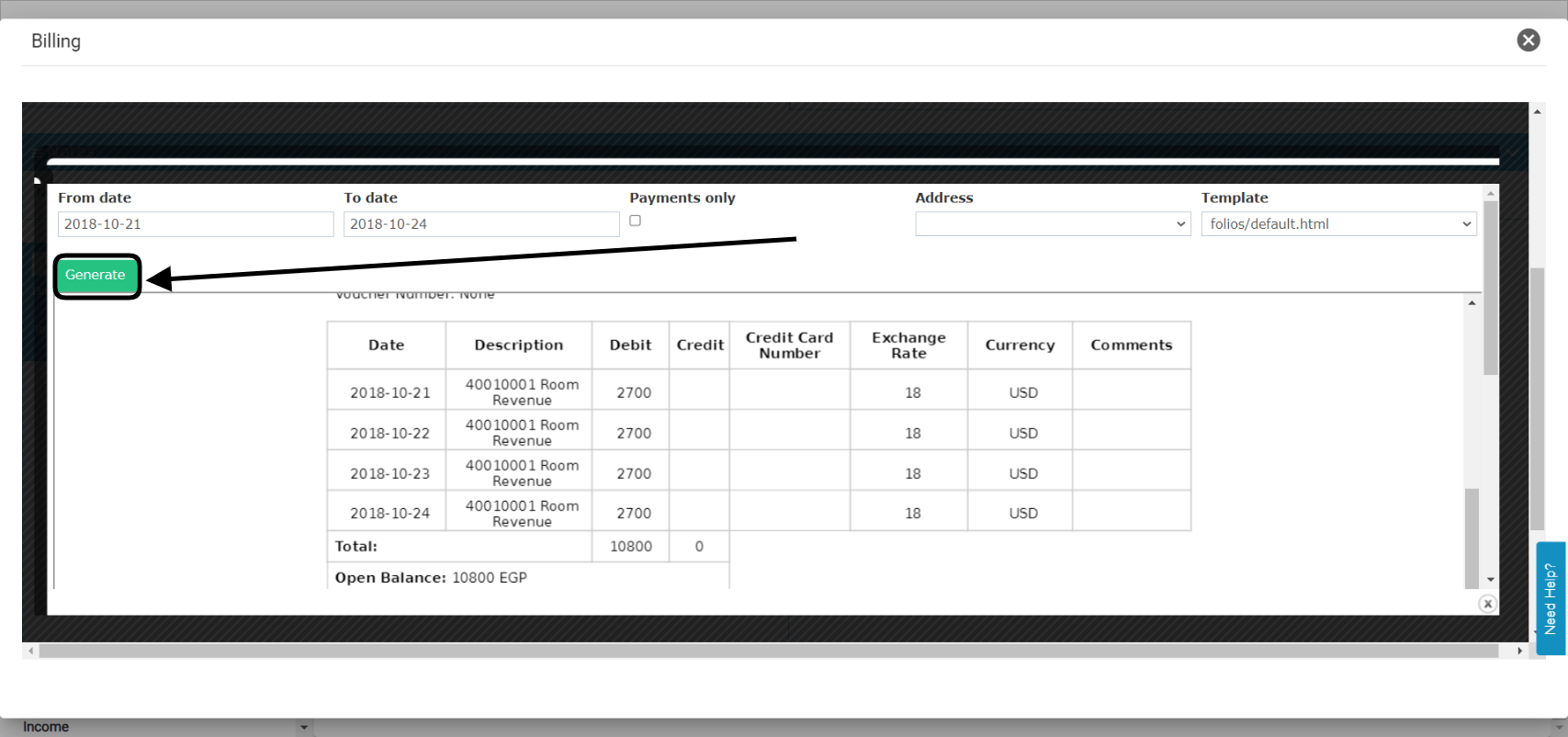Screen dimensions: 1568x737
Task: Click the Exchange Rate column header
Action: coord(908,346)
